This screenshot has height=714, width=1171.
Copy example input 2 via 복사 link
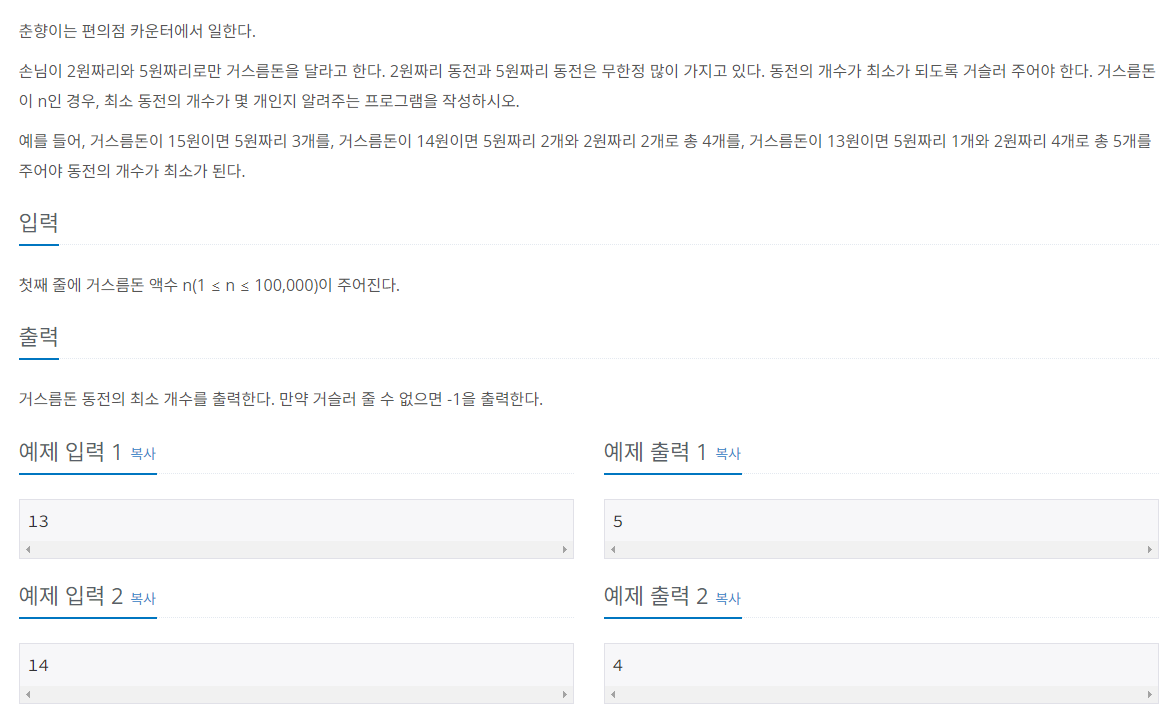click(143, 598)
